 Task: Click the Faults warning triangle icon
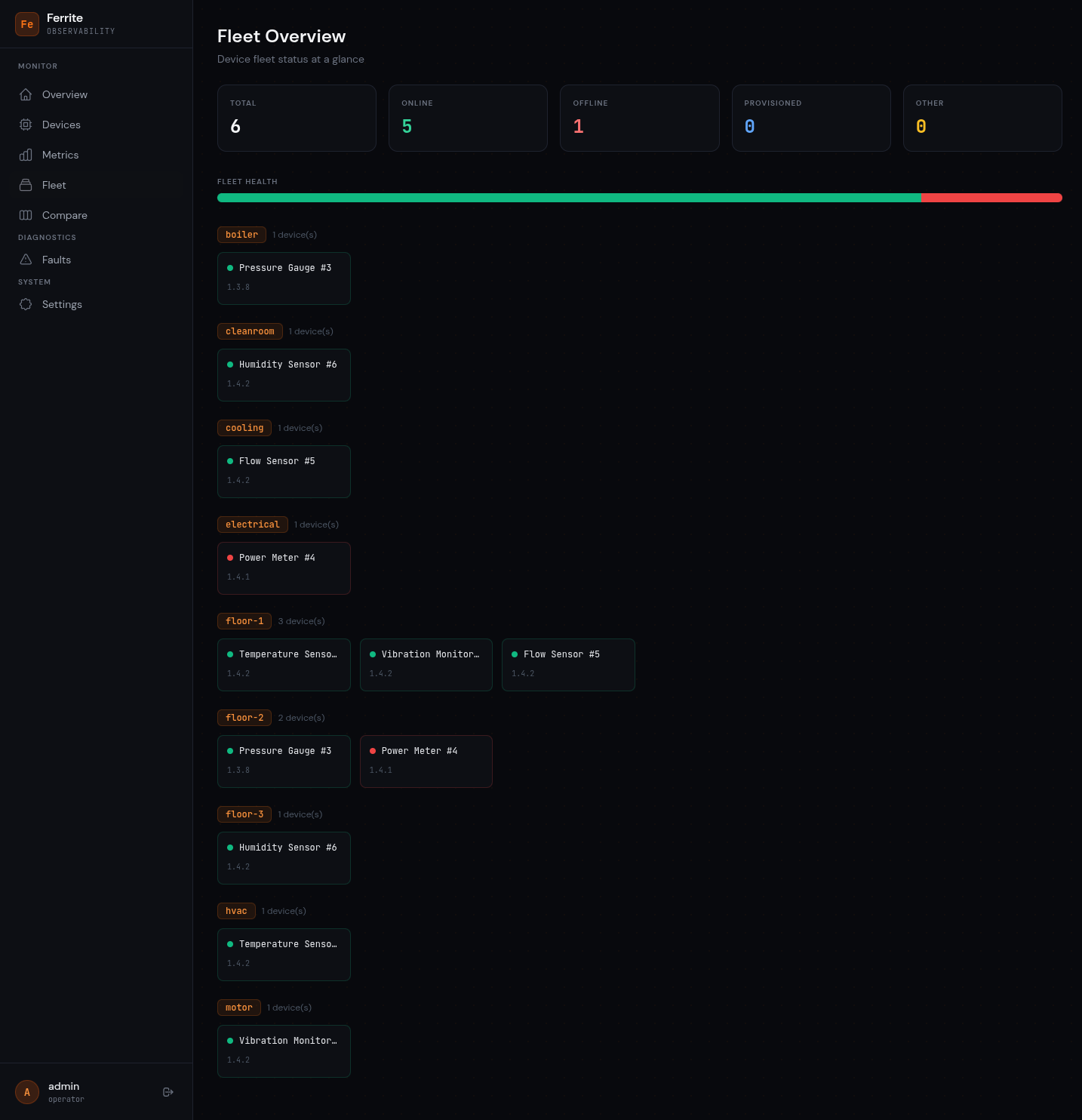pos(26,260)
